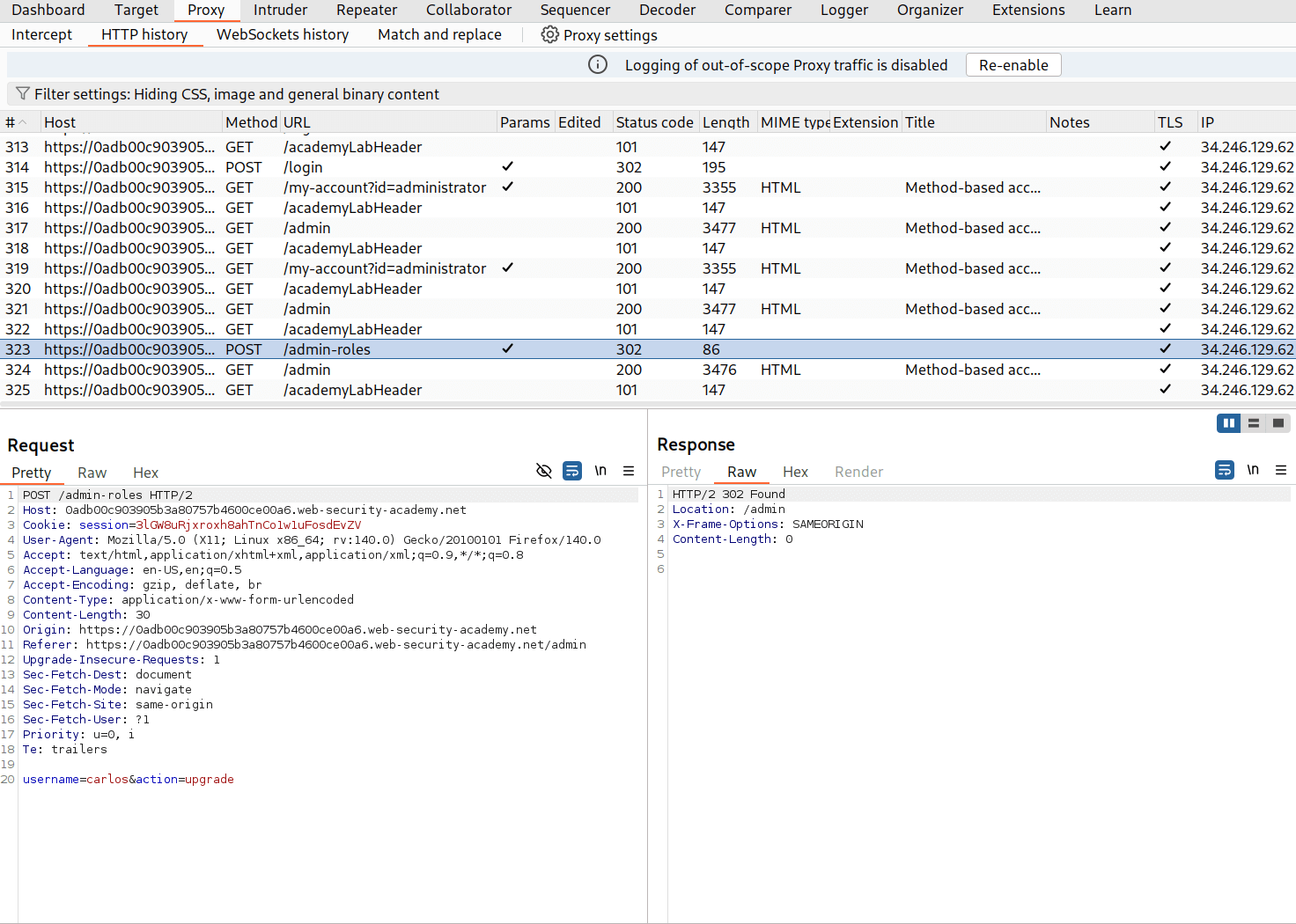Click the Re-enable button
The width and height of the screenshot is (1296, 924).
[1012, 64]
